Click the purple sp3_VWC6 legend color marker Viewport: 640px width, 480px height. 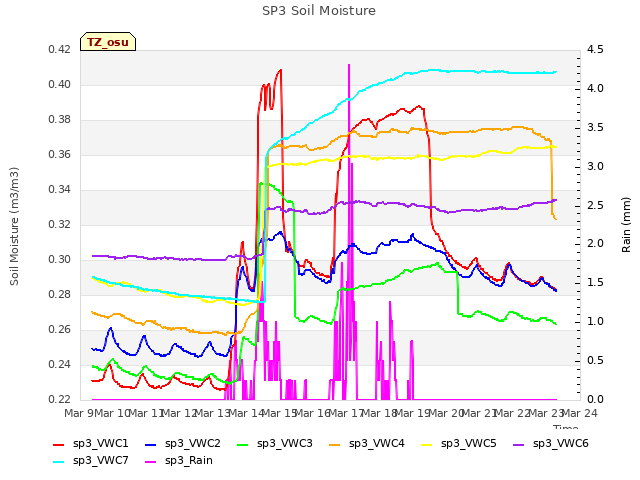[x=519, y=445]
